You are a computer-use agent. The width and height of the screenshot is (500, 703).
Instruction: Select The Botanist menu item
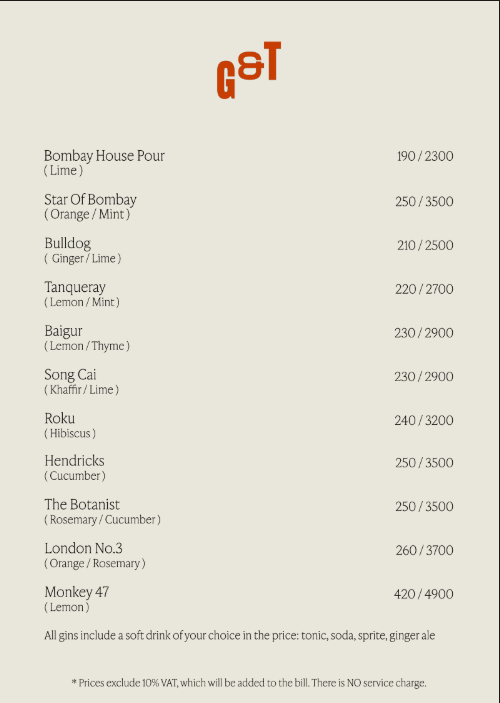point(82,504)
